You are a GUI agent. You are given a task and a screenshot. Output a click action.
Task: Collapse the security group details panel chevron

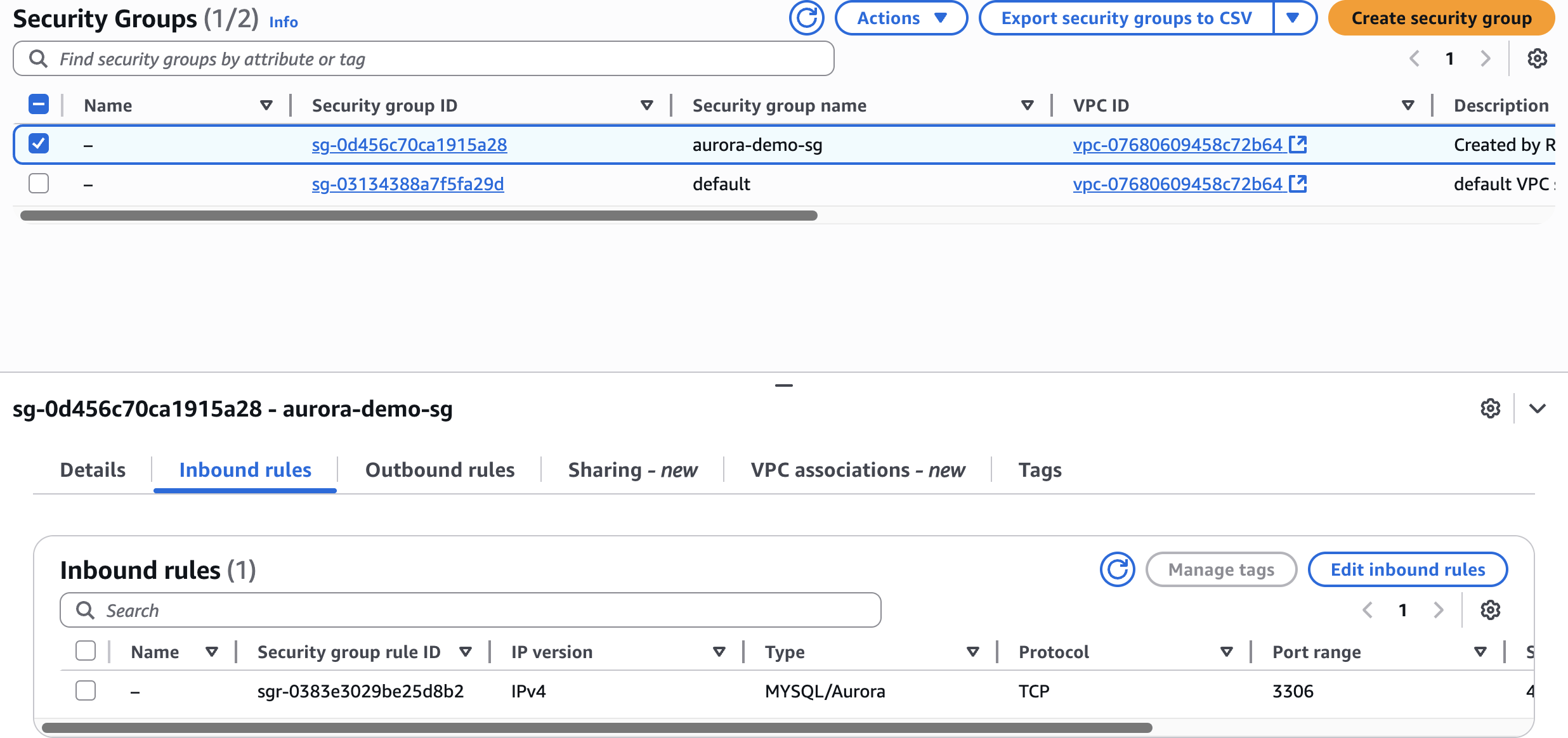click(x=1537, y=408)
